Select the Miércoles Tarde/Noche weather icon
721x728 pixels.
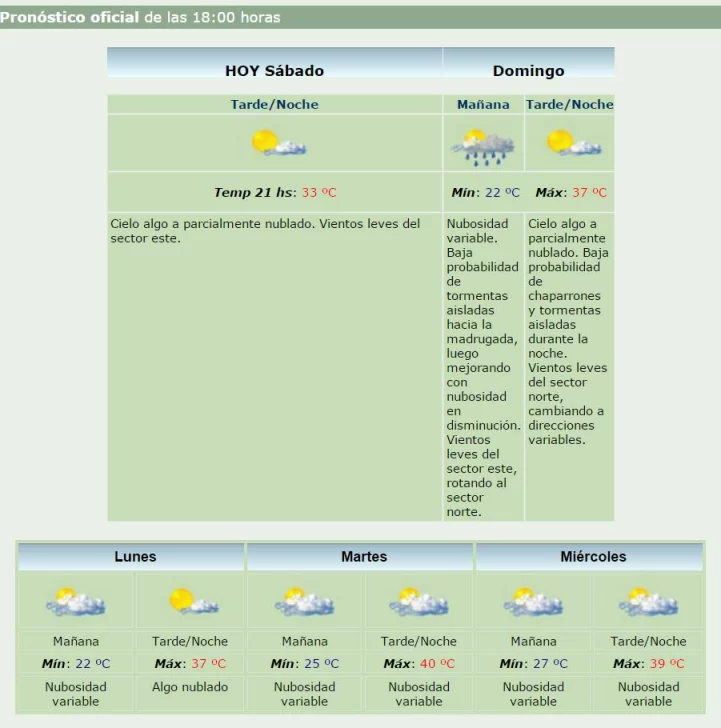[648, 602]
